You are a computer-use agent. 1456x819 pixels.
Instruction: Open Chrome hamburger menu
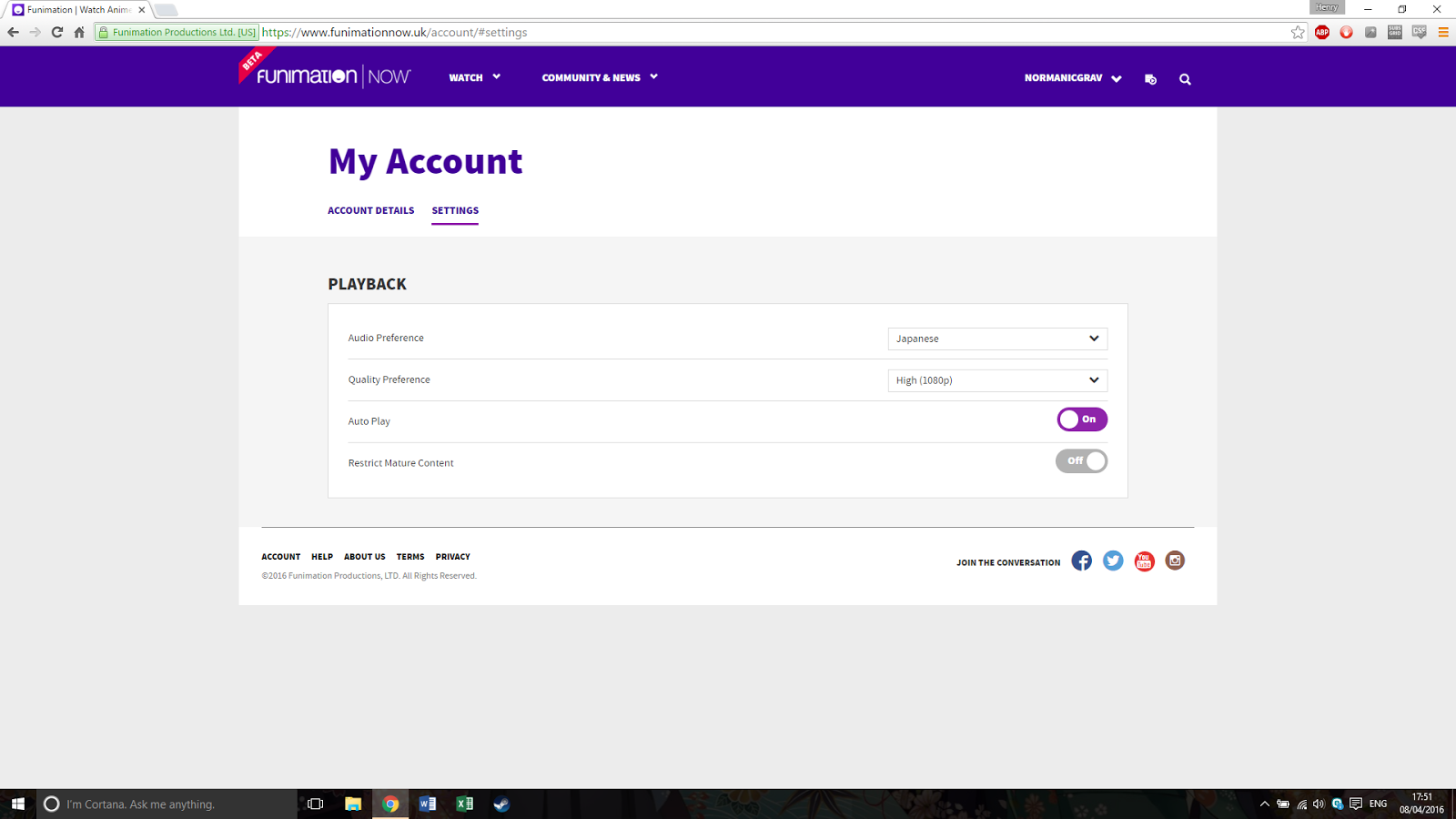[1443, 32]
